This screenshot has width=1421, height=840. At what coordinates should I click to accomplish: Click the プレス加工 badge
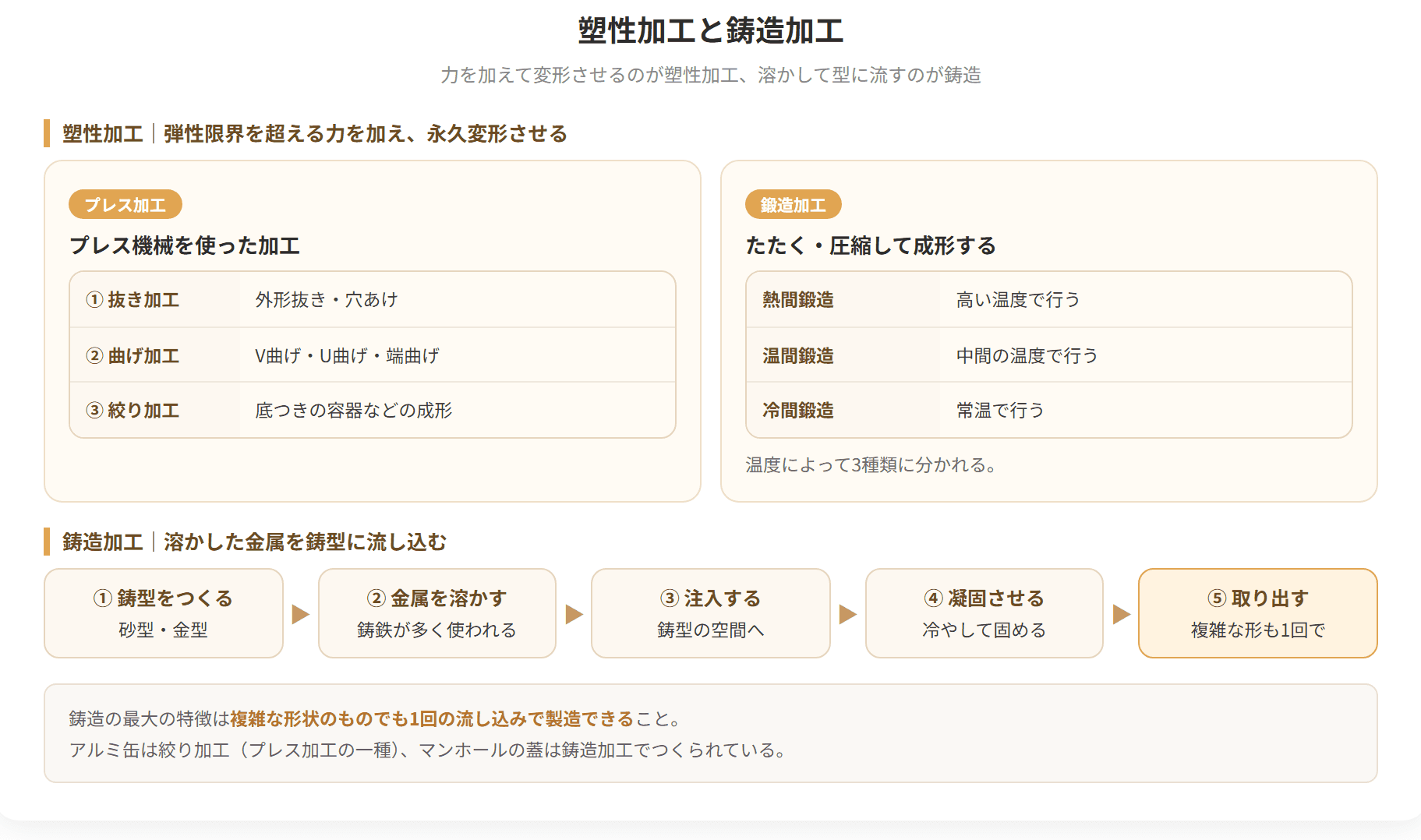(125, 205)
